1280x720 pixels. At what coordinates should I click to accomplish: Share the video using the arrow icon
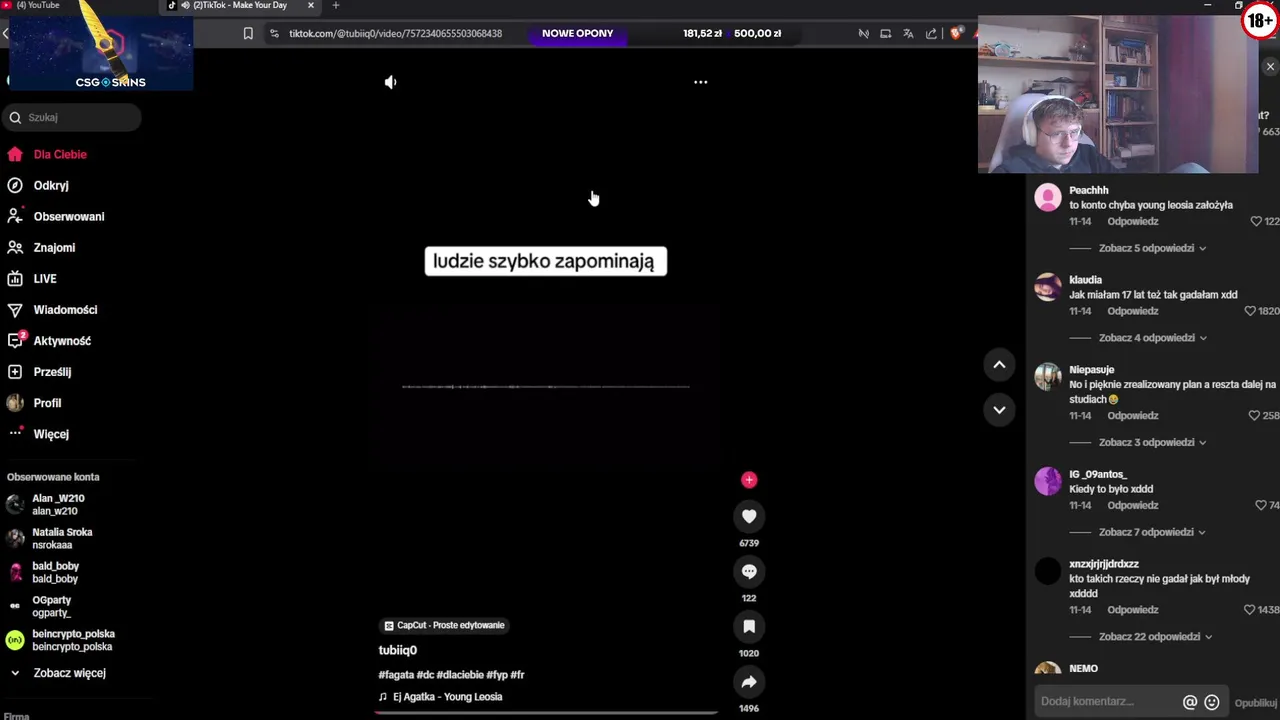(x=749, y=682)
